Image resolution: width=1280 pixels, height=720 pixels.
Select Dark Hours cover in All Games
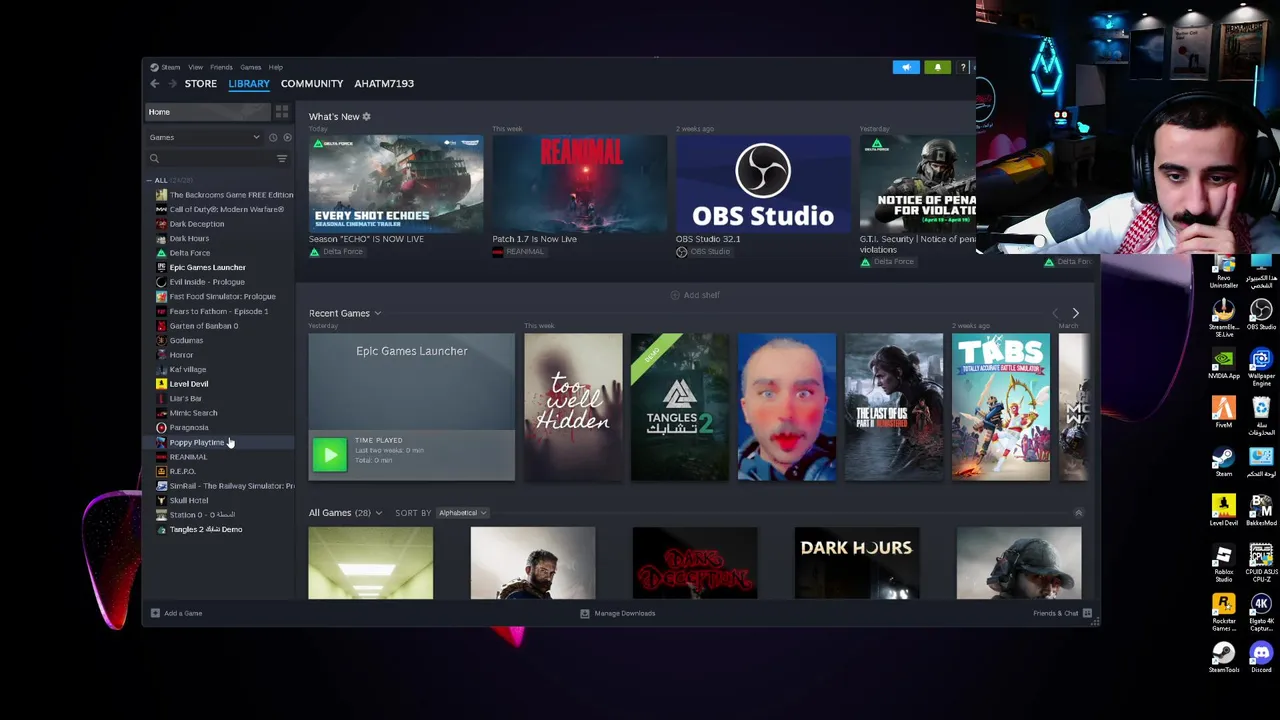pos(857,563)
